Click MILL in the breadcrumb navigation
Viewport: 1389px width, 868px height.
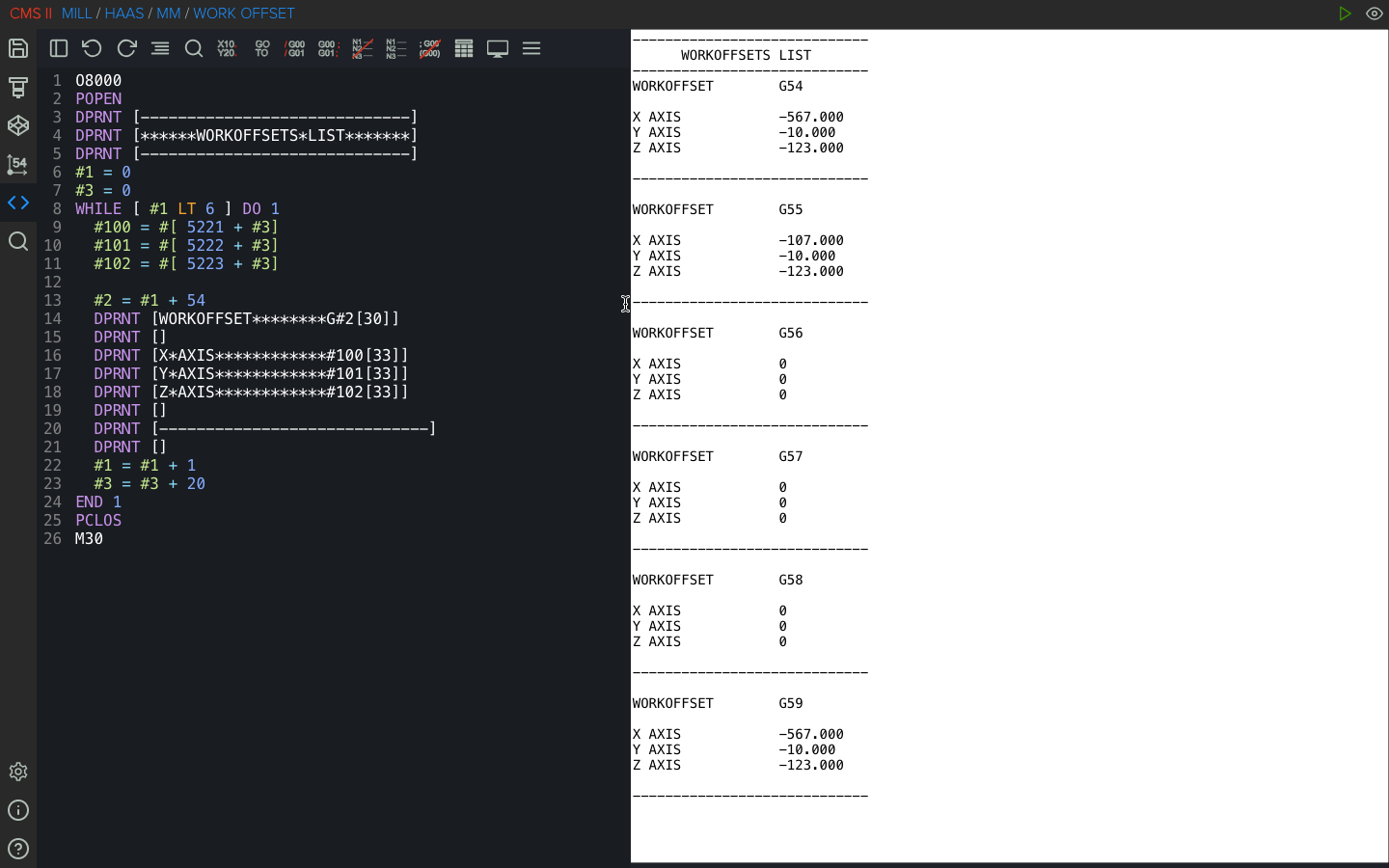[76, 14]
